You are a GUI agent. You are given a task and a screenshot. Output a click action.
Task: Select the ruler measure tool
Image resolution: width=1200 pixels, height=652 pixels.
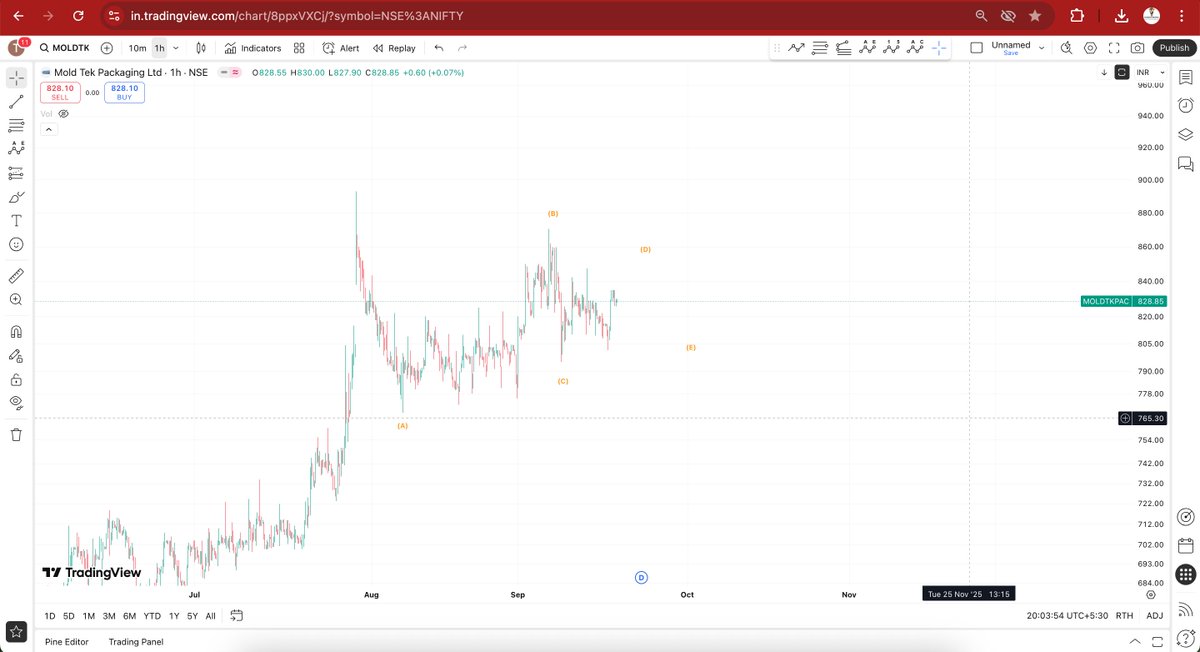[16, 275]
